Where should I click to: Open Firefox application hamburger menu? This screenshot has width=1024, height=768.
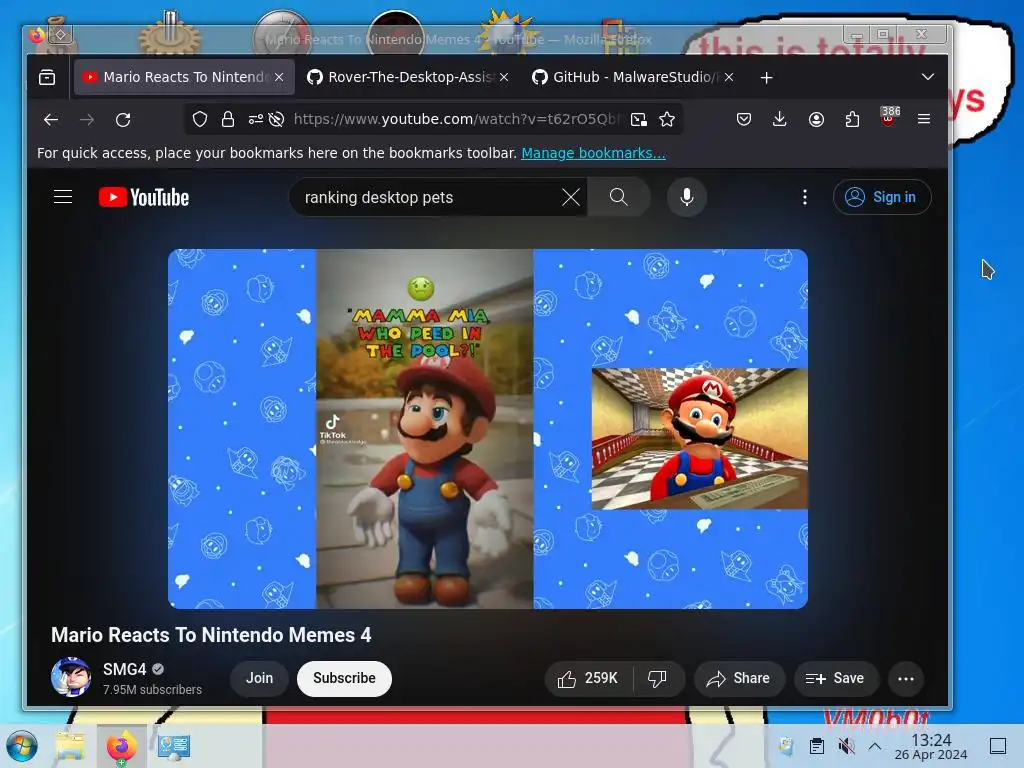[x=923, y=119]
